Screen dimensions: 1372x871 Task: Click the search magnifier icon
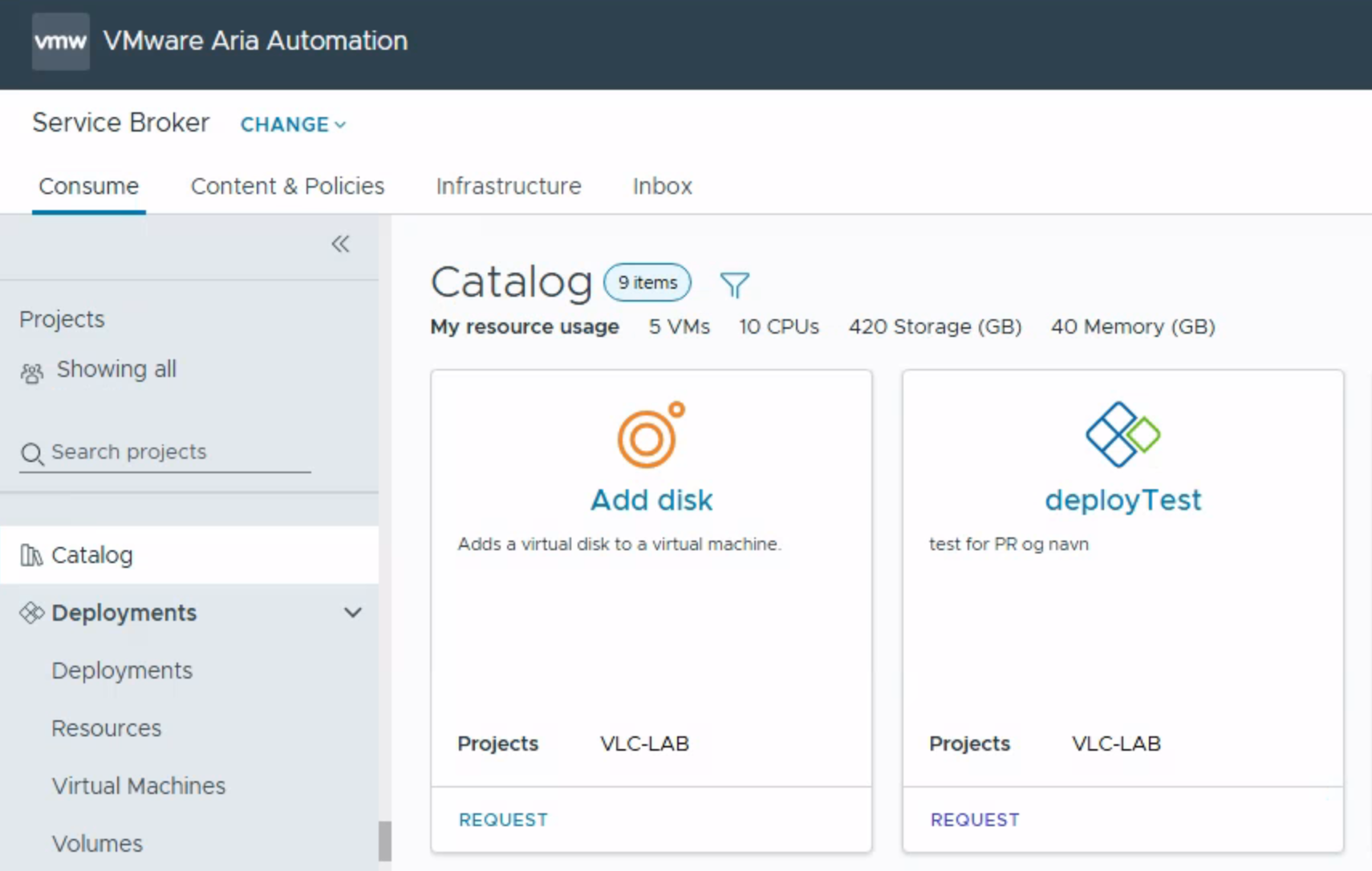point(32,454)
